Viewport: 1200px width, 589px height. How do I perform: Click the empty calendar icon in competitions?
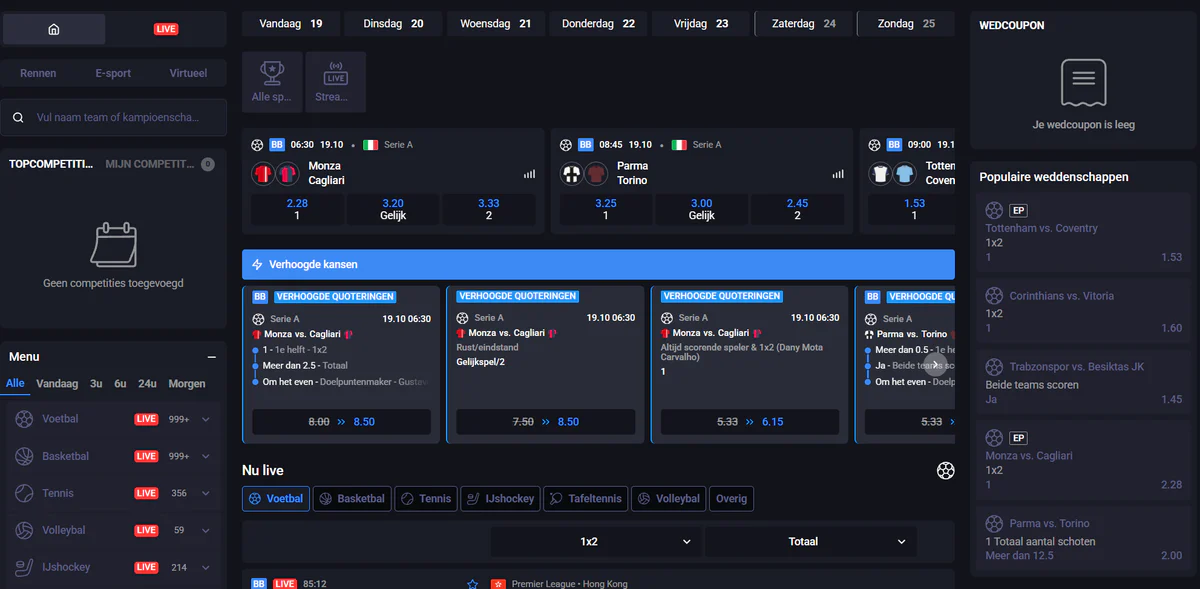[113, 245]
